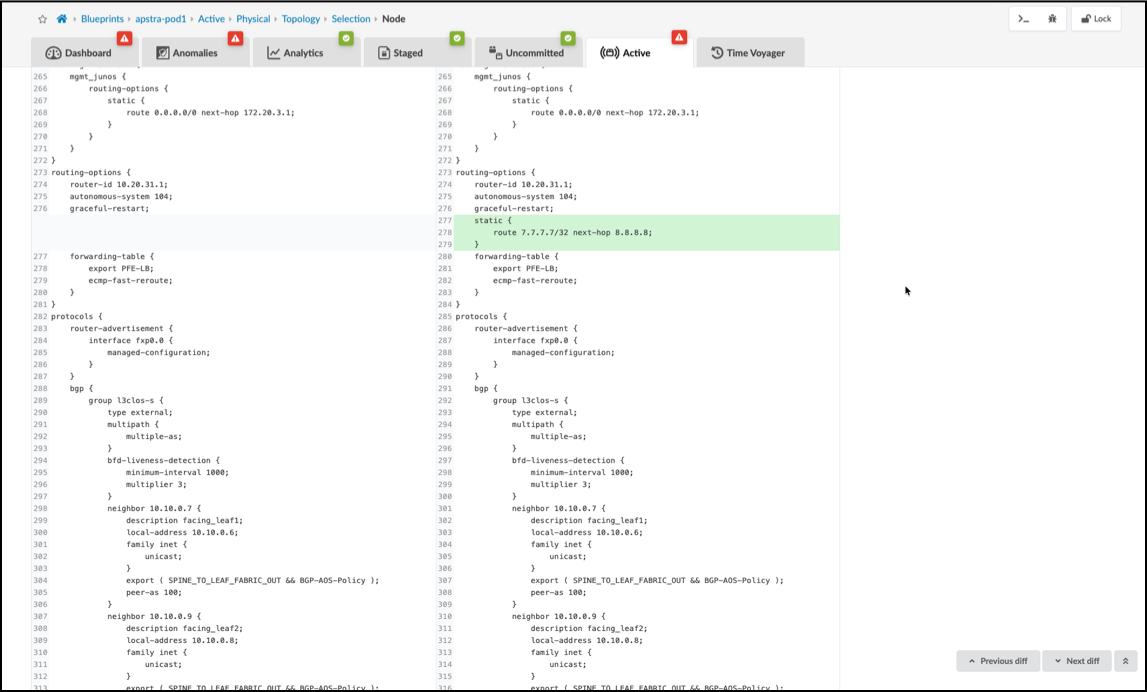Click 'peer-as 100;' in left pane
The height and width of the screenshot is (692, 1147).
[x=154, y=593]
